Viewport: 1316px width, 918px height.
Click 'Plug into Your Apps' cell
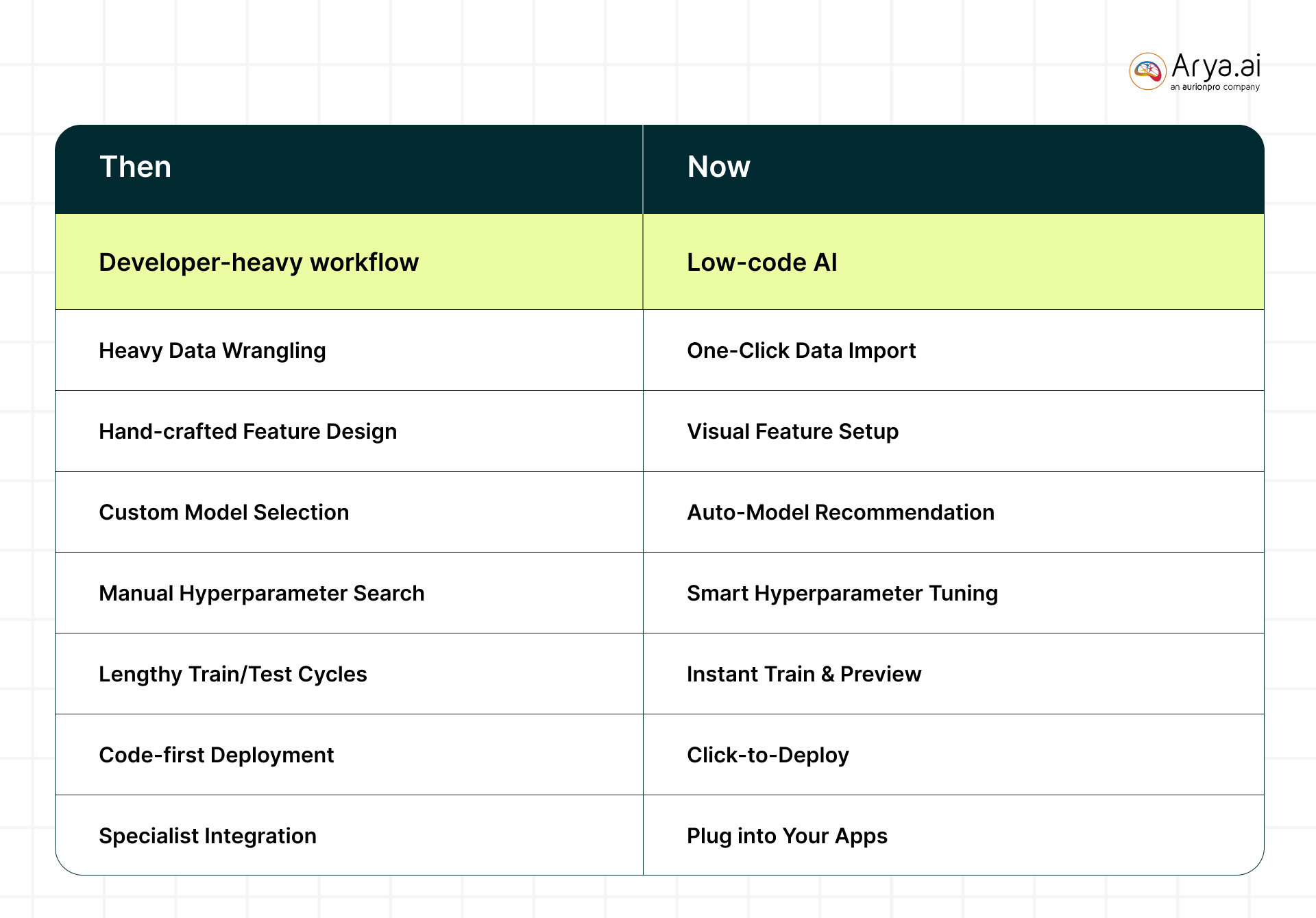coord(953,835)
